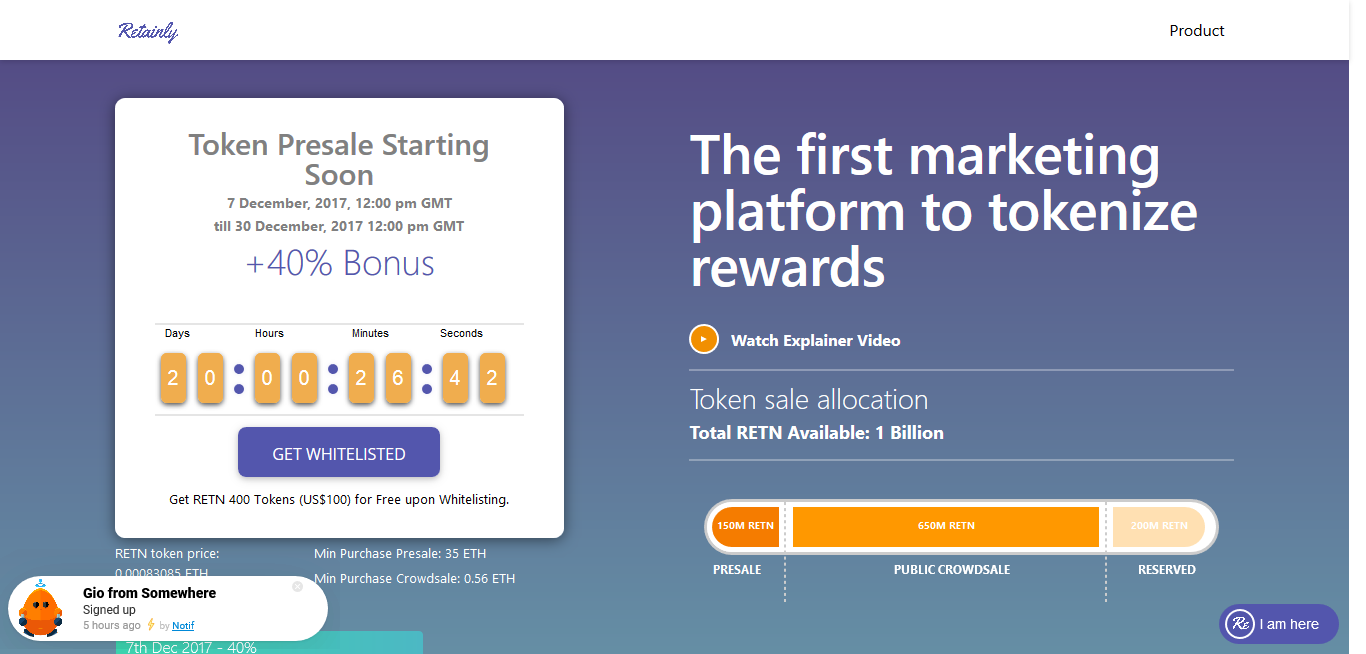Click the I am here chat label
Viewport: 1366px width, 654px height.
tap(1289, 624)
